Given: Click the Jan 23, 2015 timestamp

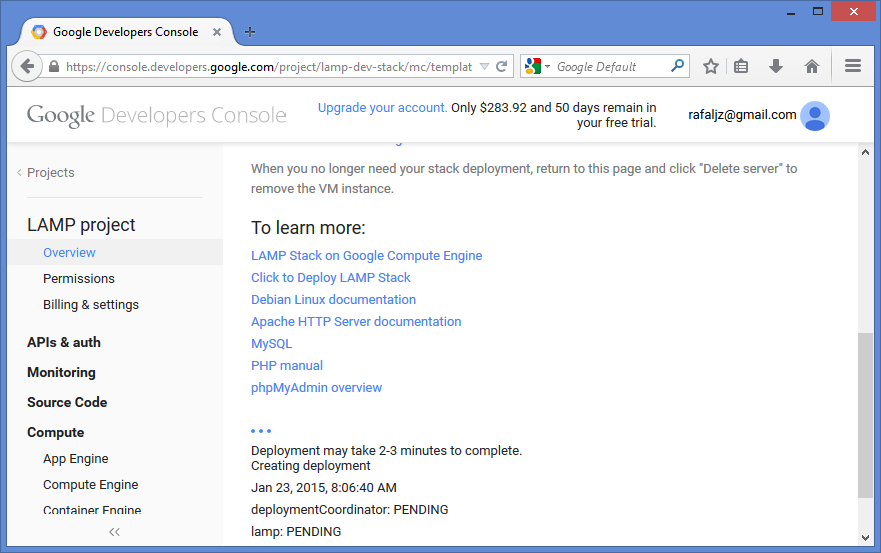Looking at the screenshot, I should tap(324, 488).
